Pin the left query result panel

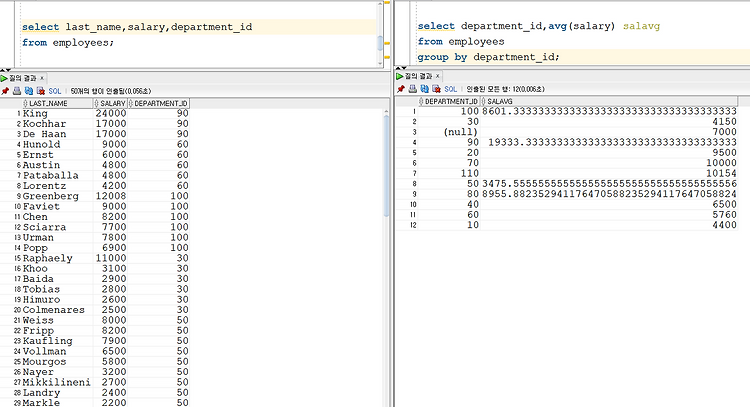[5, 91]
